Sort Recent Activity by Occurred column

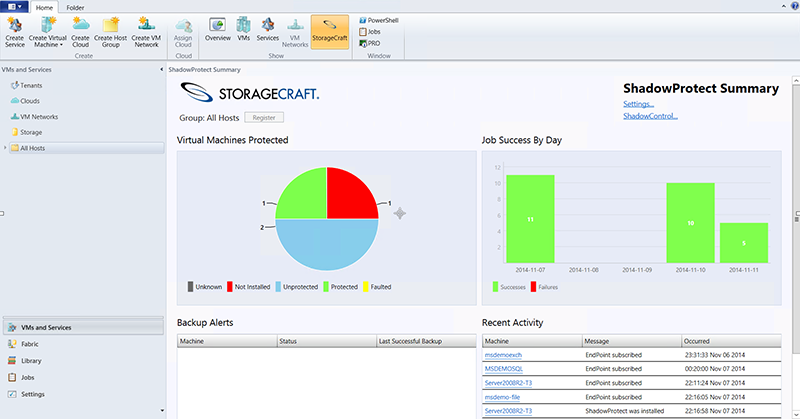(731, 341)
